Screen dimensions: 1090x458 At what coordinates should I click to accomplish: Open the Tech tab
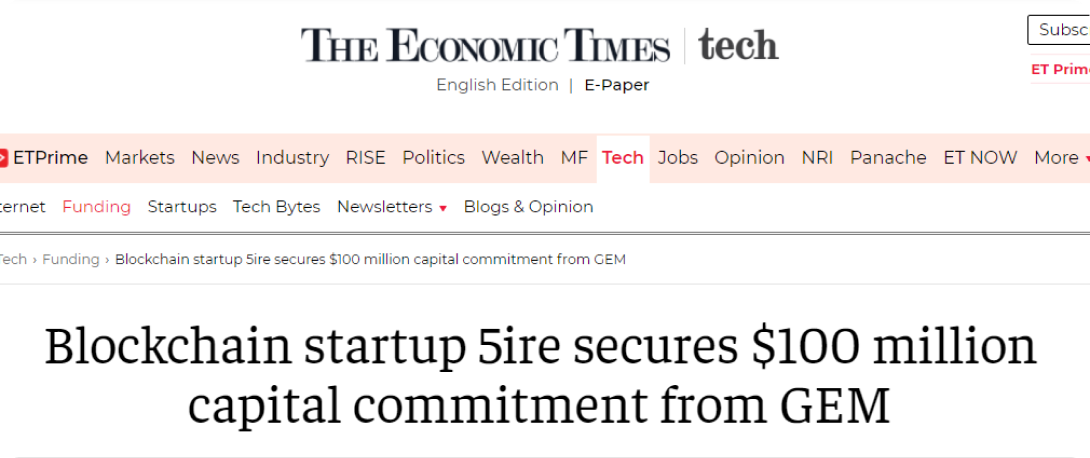(622, 158)
